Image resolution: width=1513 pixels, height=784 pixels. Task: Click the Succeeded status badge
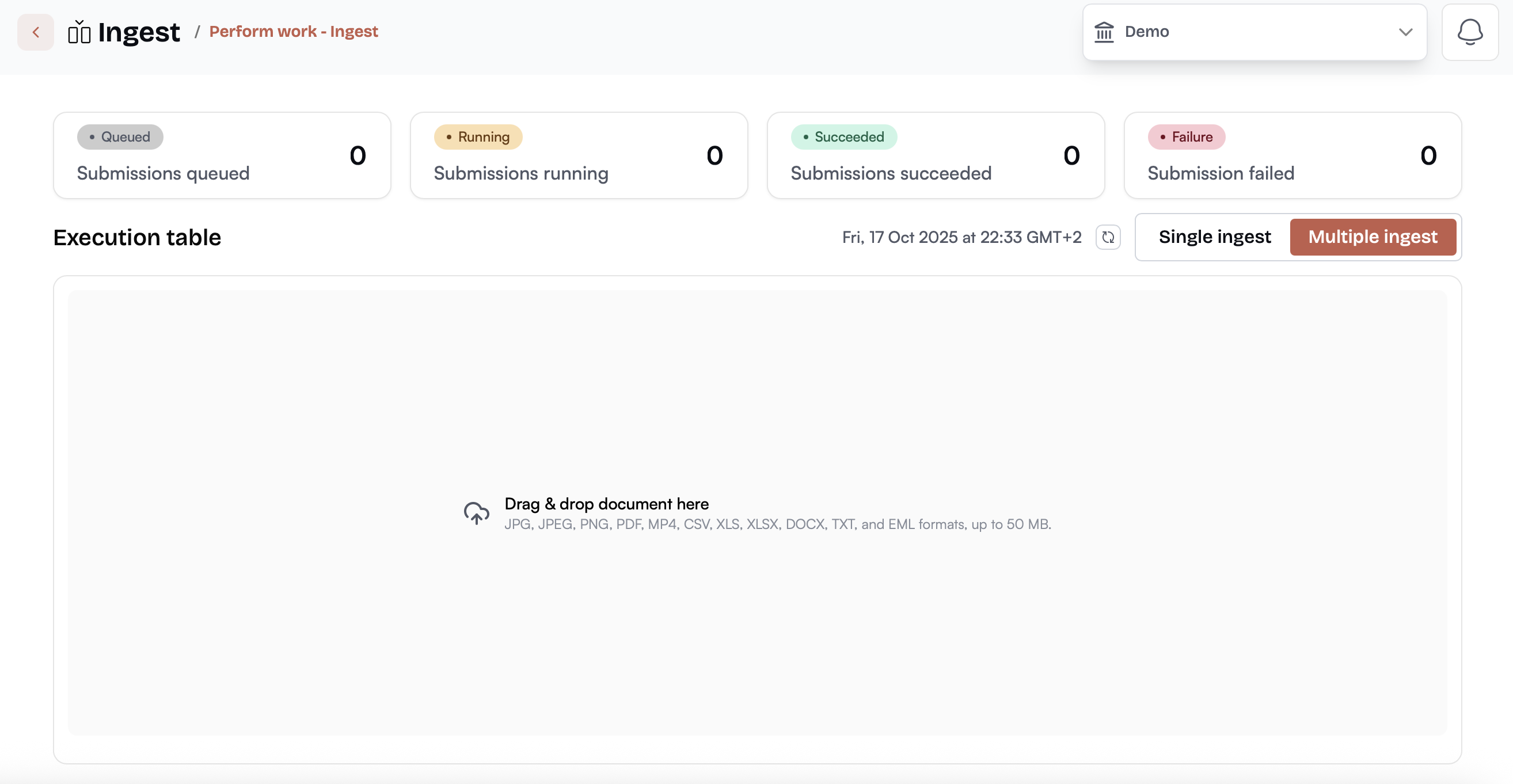[843, 137]
